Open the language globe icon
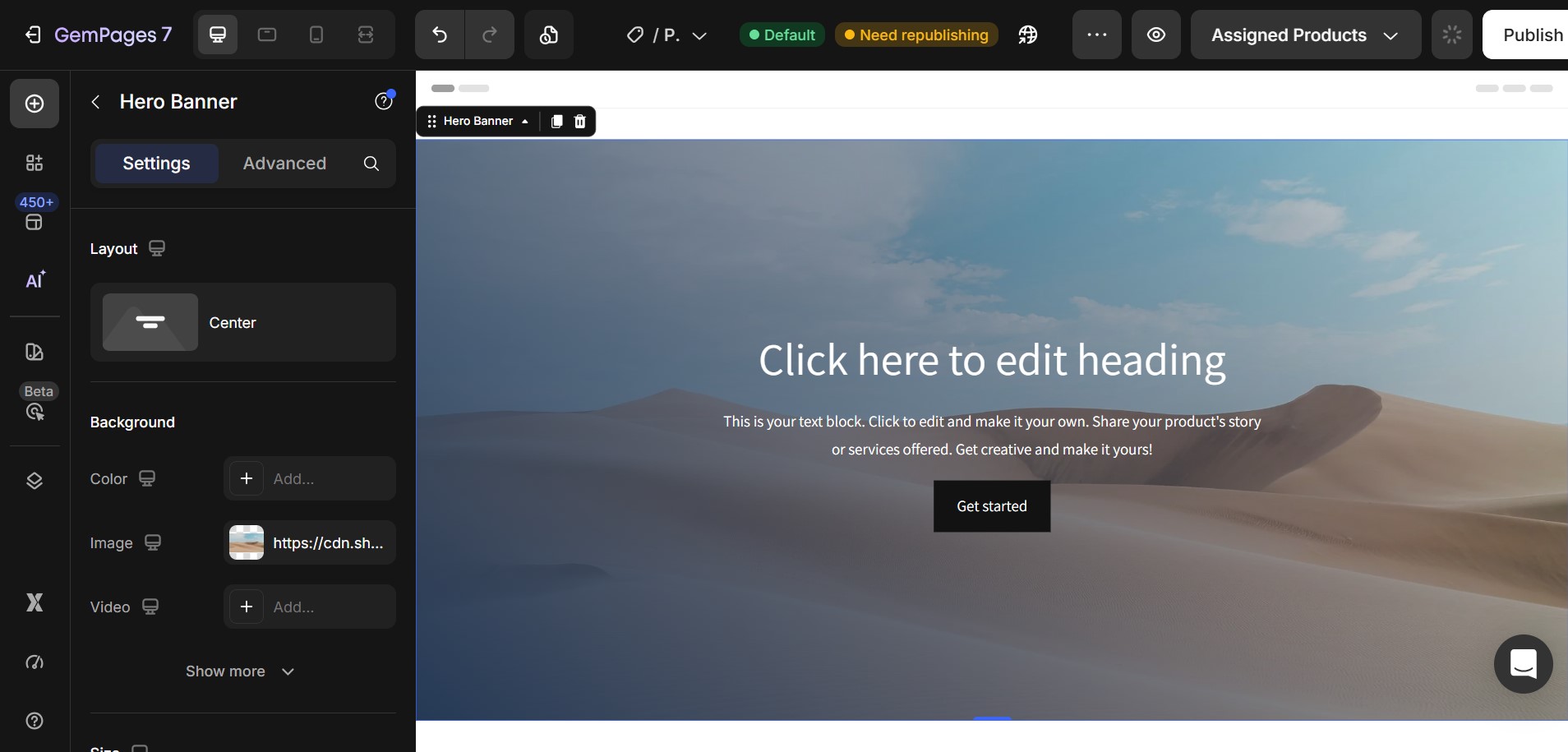Viewport: 1568px width, 752px height. point(1028,35)
